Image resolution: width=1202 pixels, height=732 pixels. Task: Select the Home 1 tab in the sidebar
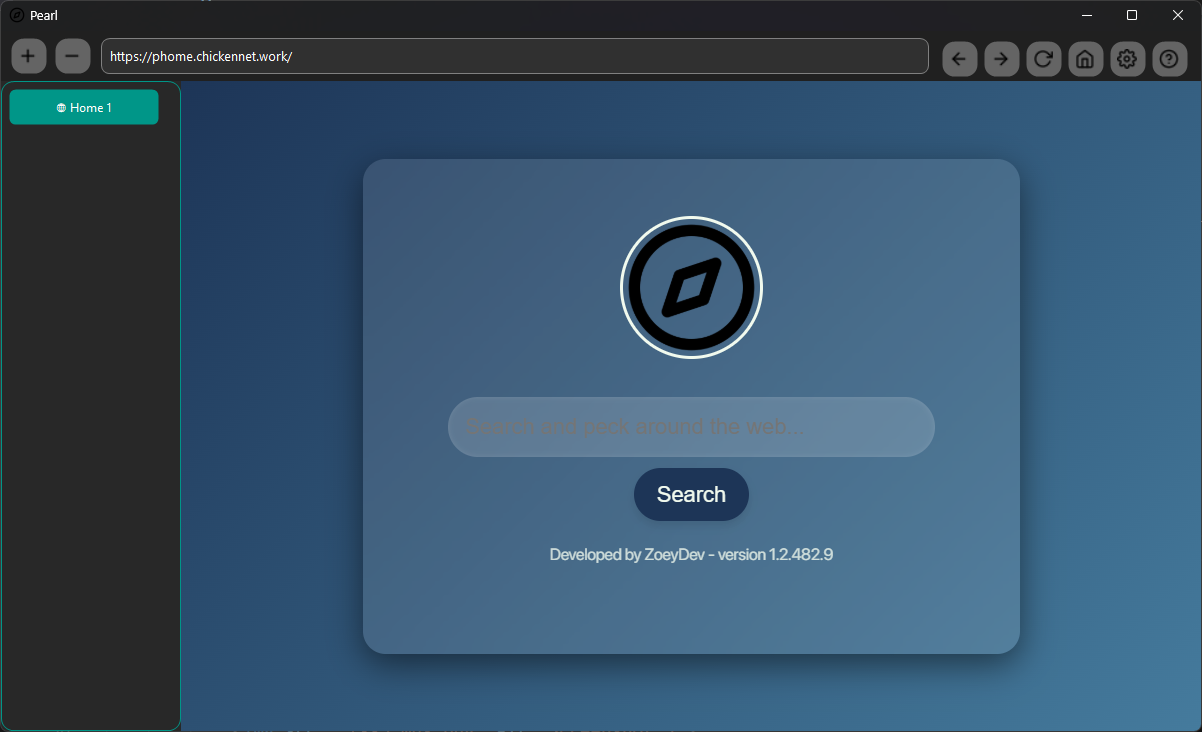[83, 107]
